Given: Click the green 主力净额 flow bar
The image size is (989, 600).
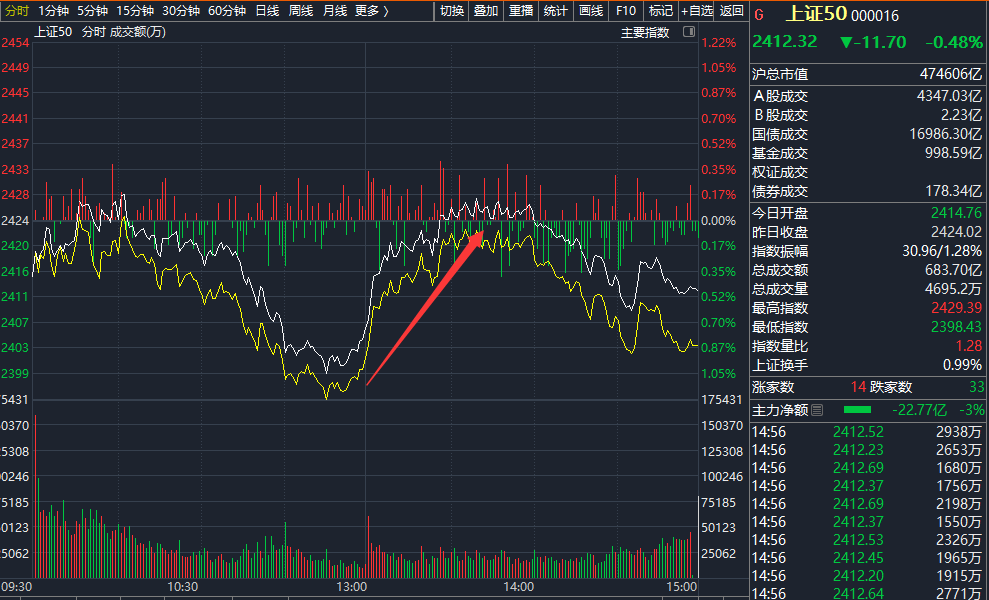Looking at the screenshot, I should [857, 410].
